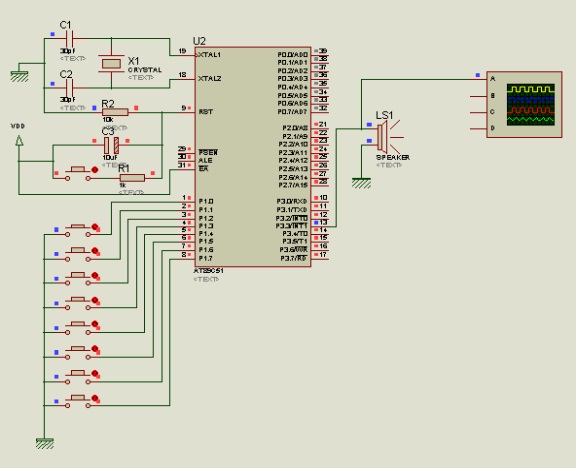Viewport: 576px width, 468px height.
Task: Toggle latch on button wired to P1.7
Action: tap(95, 398)
